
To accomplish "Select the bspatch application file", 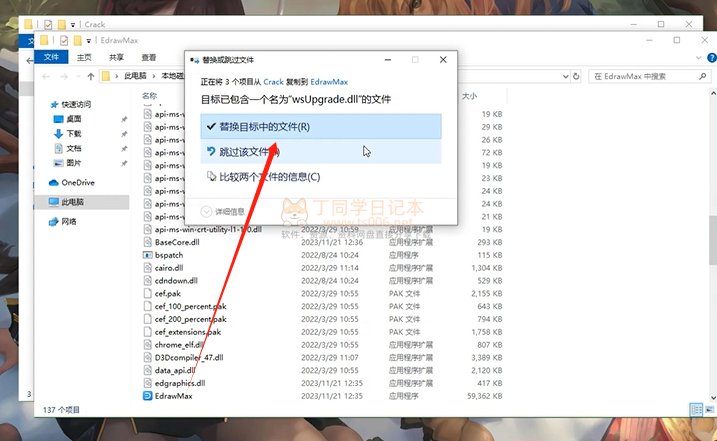I will pos(169,255).
